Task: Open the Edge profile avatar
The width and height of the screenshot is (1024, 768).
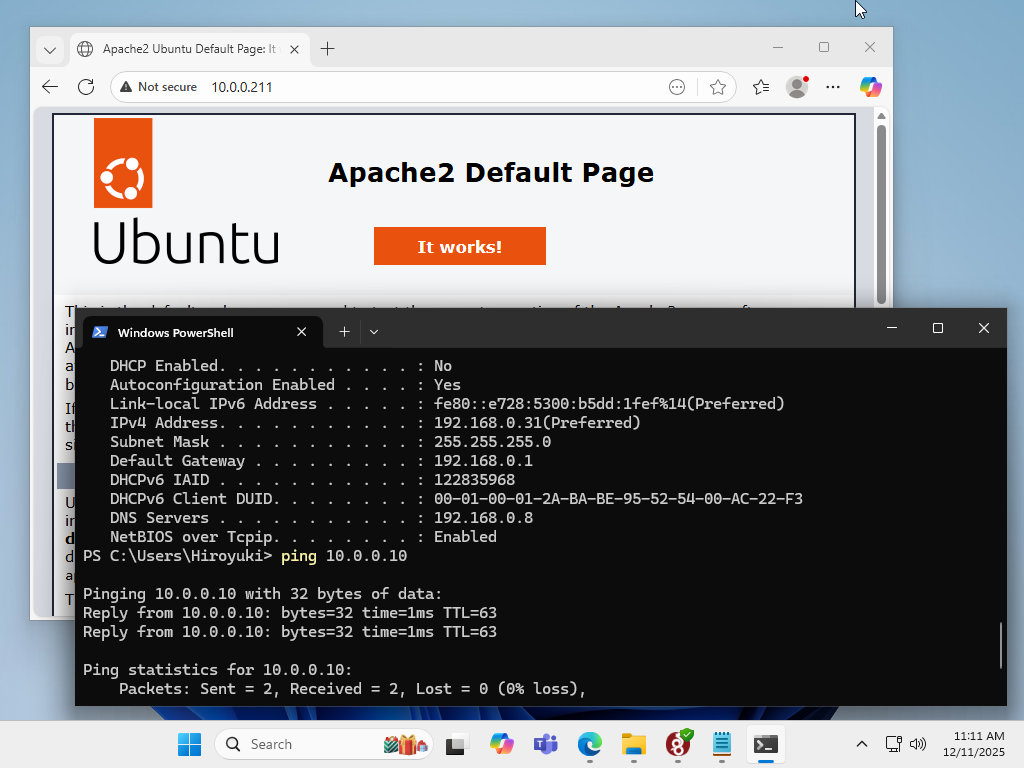Action: point(797,87)
